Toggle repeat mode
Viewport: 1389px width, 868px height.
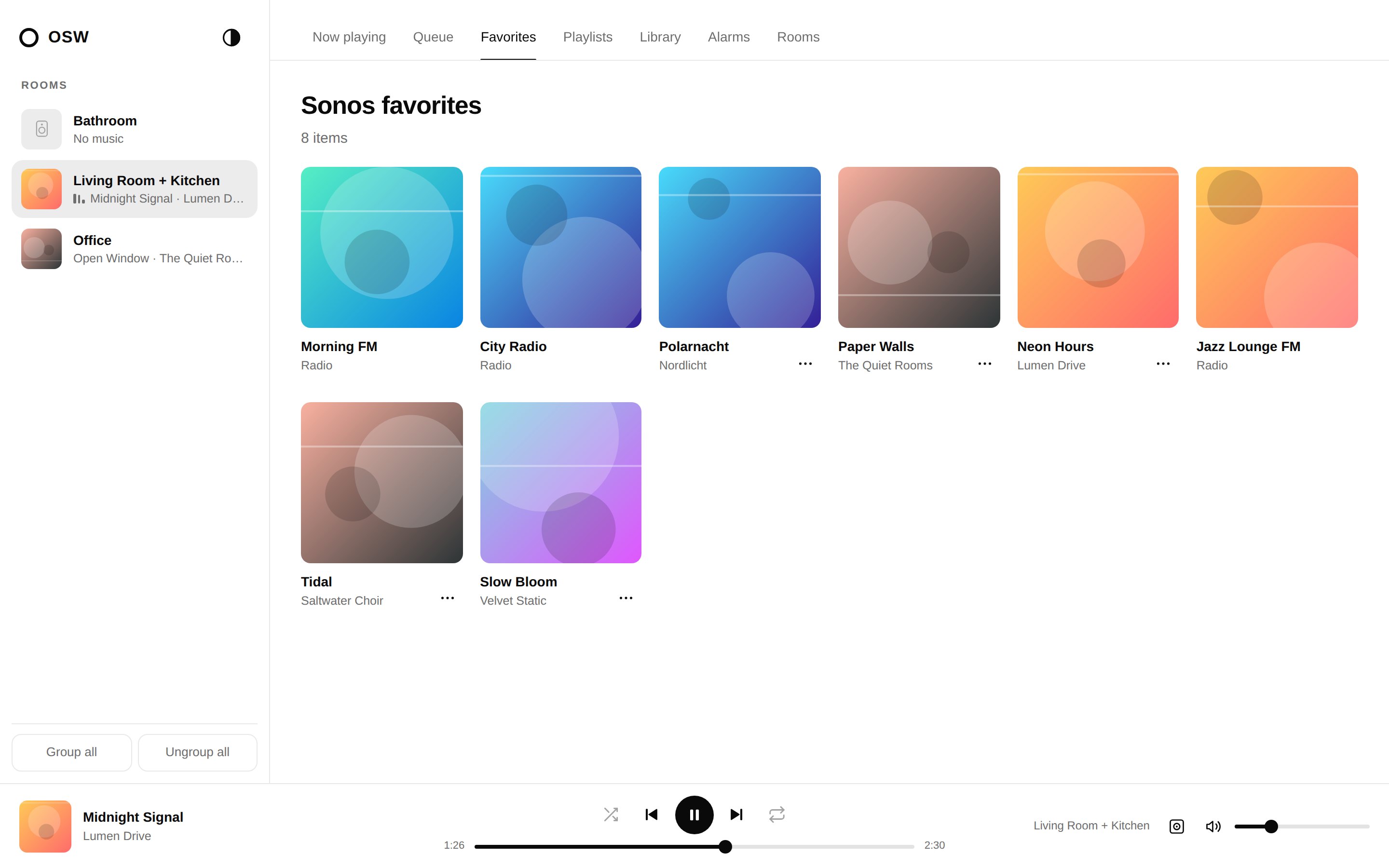click(x=776, y=814)
